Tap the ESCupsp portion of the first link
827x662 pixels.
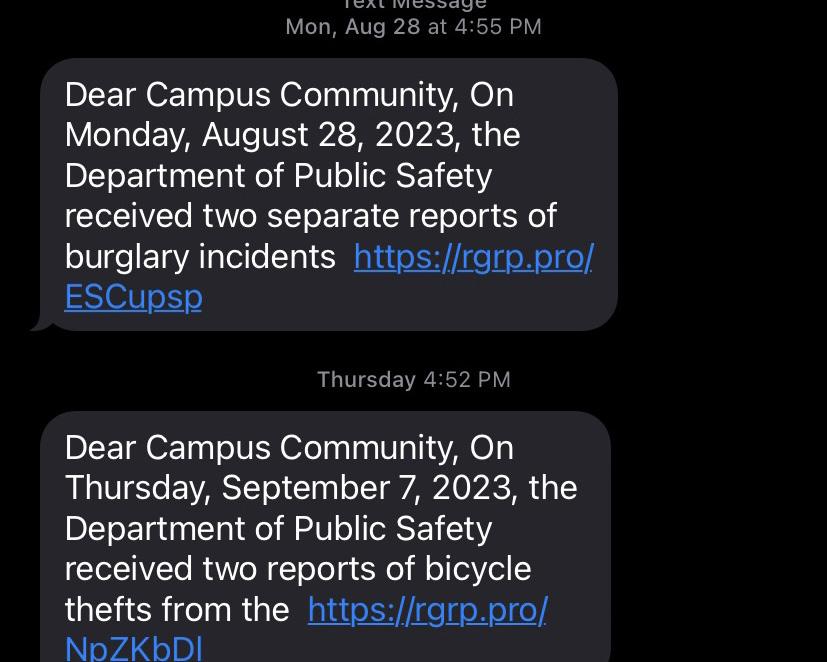(x=133, y=298)
